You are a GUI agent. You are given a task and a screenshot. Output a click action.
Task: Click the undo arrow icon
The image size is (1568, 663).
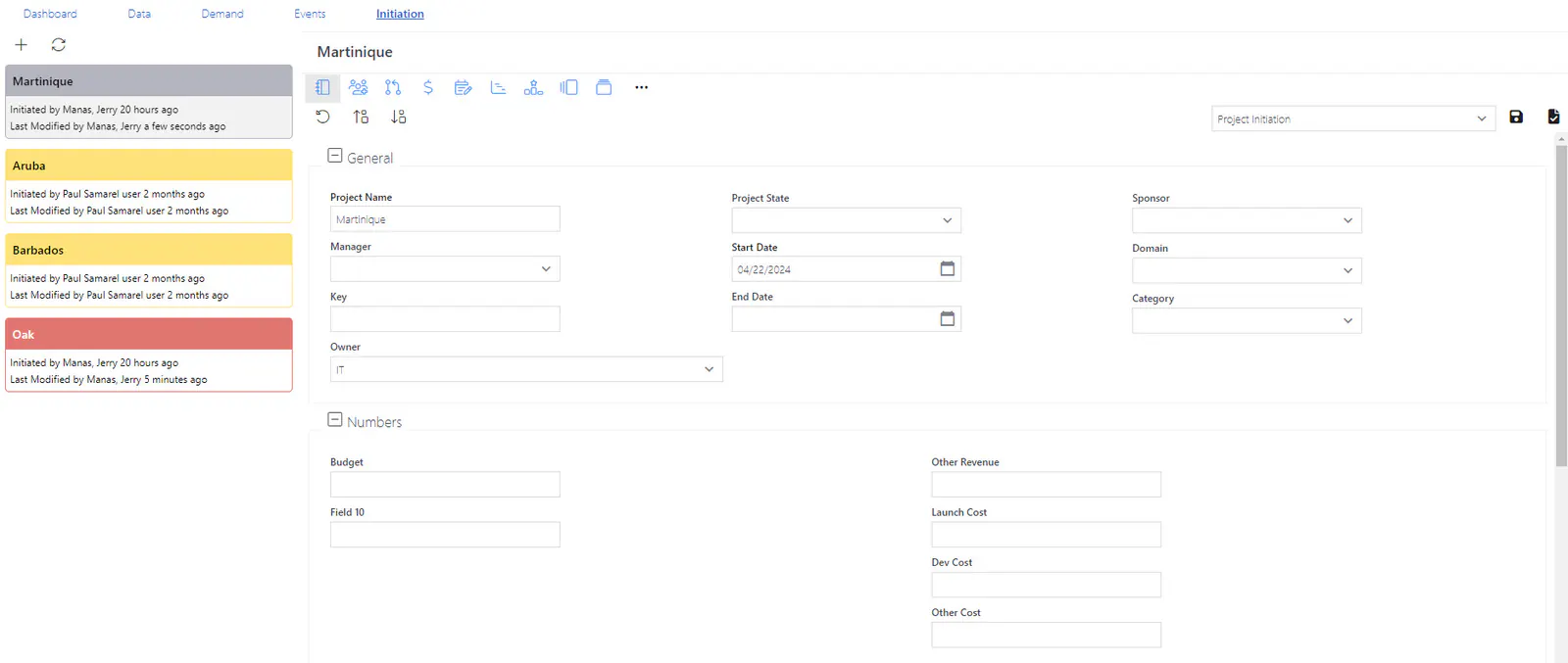[x=322, y=117]
